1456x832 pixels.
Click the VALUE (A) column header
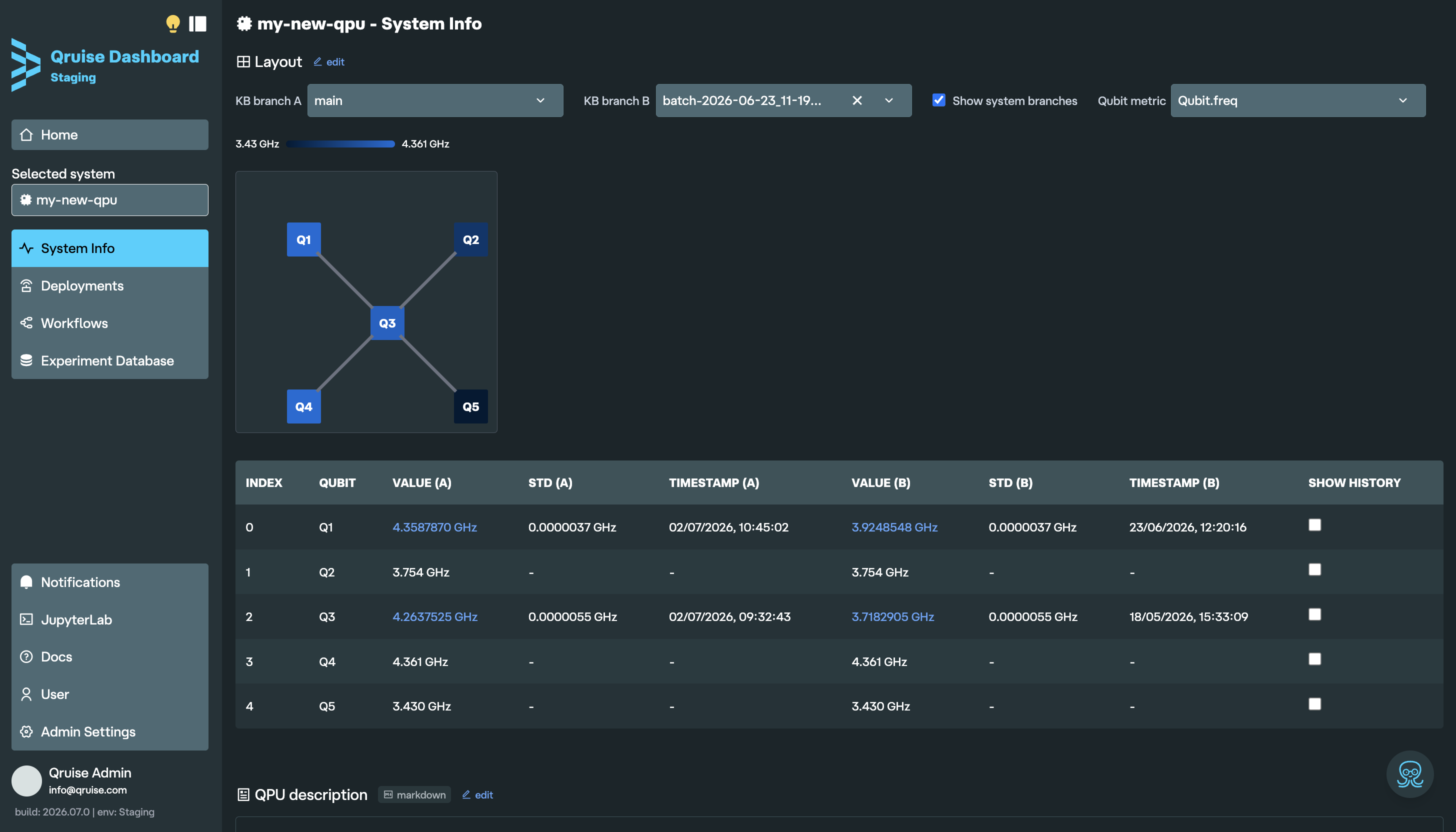tap(421, 482)
